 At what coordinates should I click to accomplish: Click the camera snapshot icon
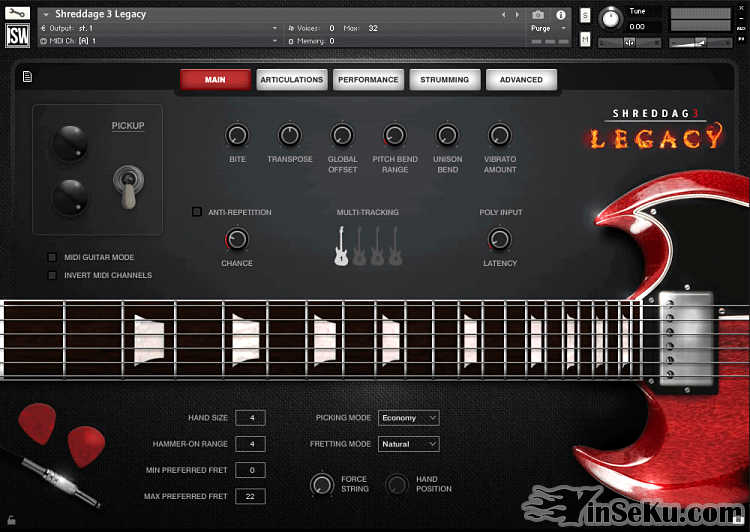coord(538,15)
